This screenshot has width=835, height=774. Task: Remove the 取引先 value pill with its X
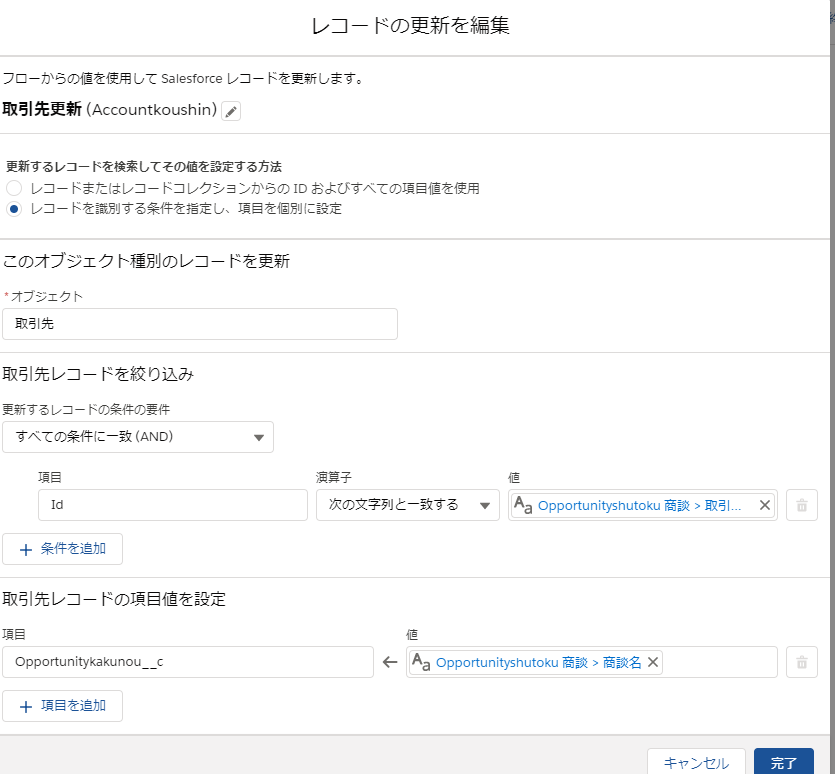765,505
